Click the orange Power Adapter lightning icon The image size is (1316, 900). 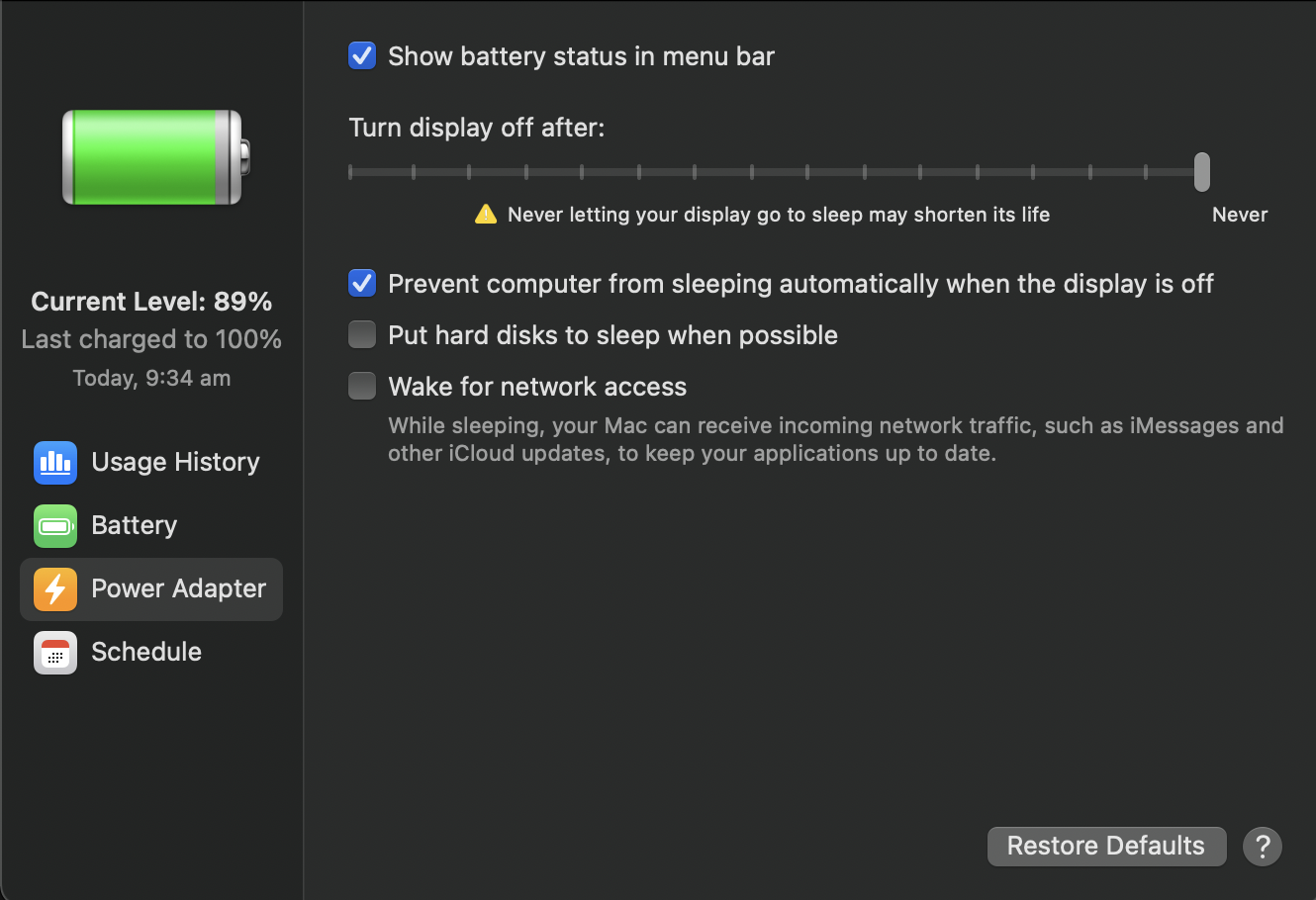[55, 589]
